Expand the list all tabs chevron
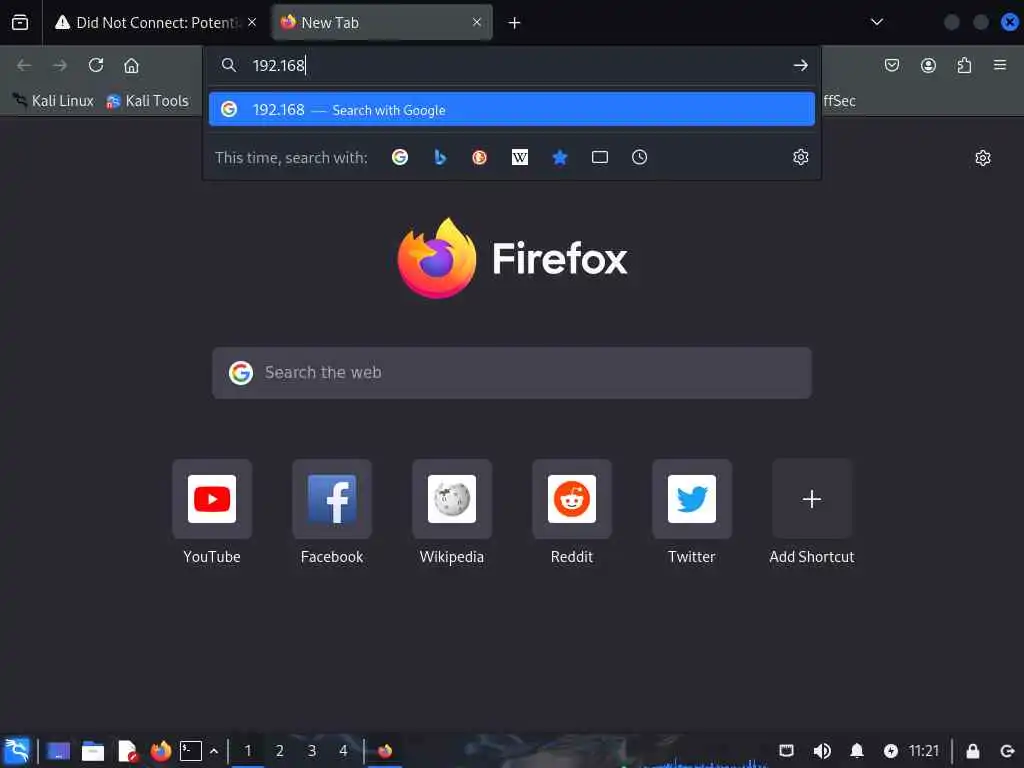Viewport: 1024px width, 768px height. tap(877, 23)
